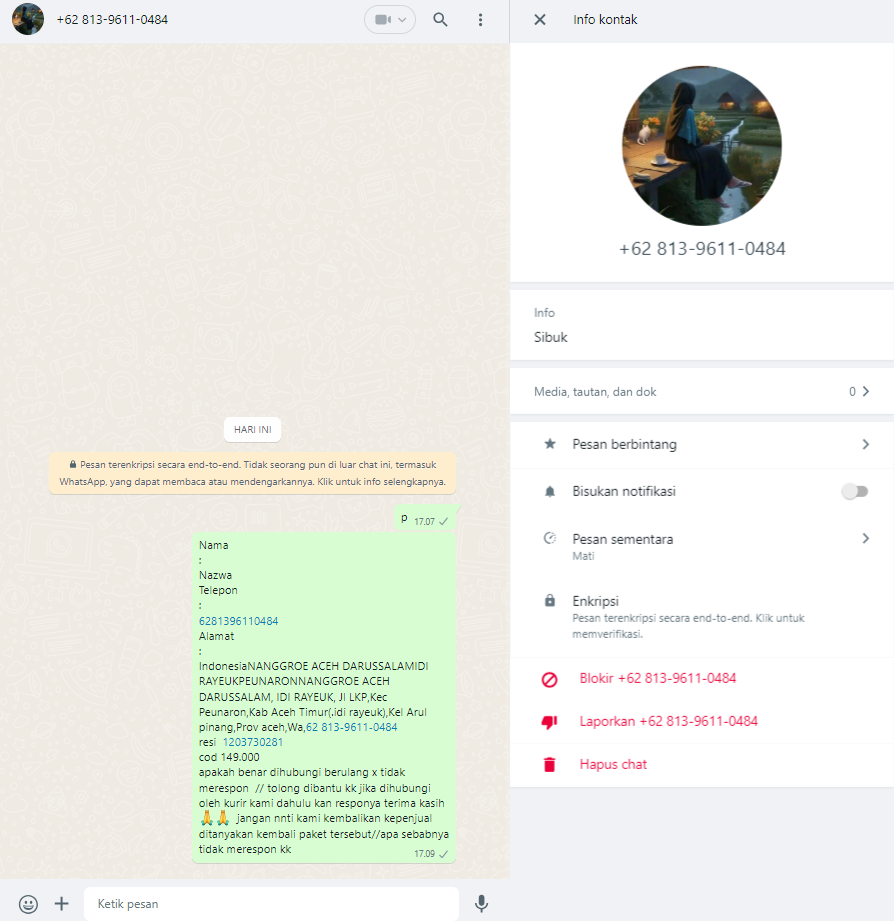The image size is (894, 921).
Task: Click the microphone voice message icon
Action: (482, 904)
